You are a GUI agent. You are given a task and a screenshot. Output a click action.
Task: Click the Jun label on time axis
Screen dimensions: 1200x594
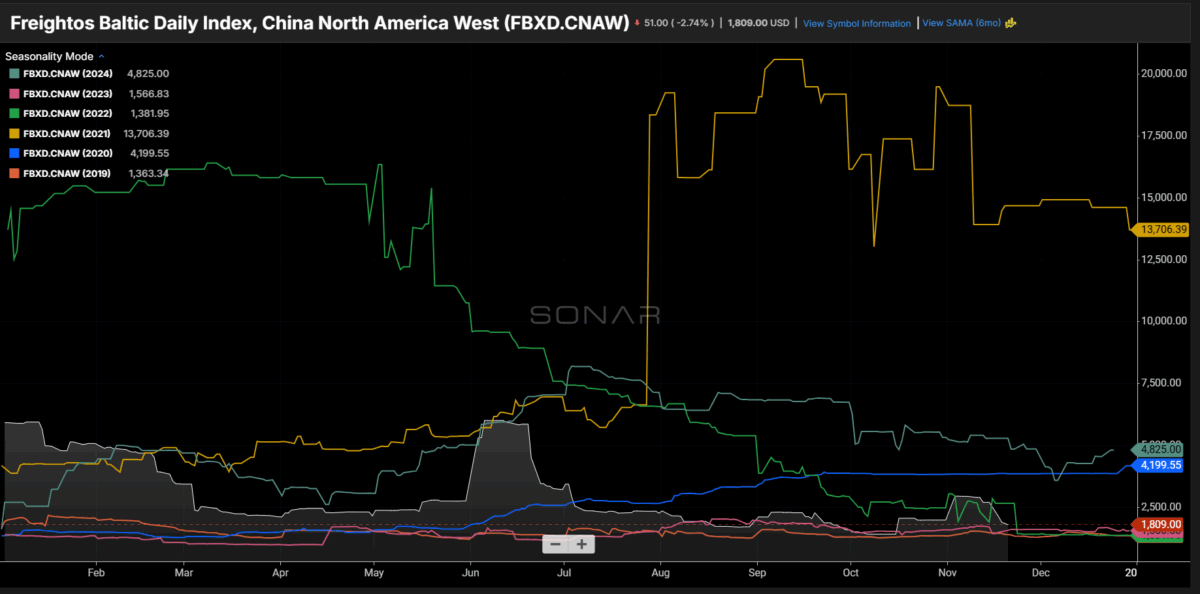click(x=471, y=574)
